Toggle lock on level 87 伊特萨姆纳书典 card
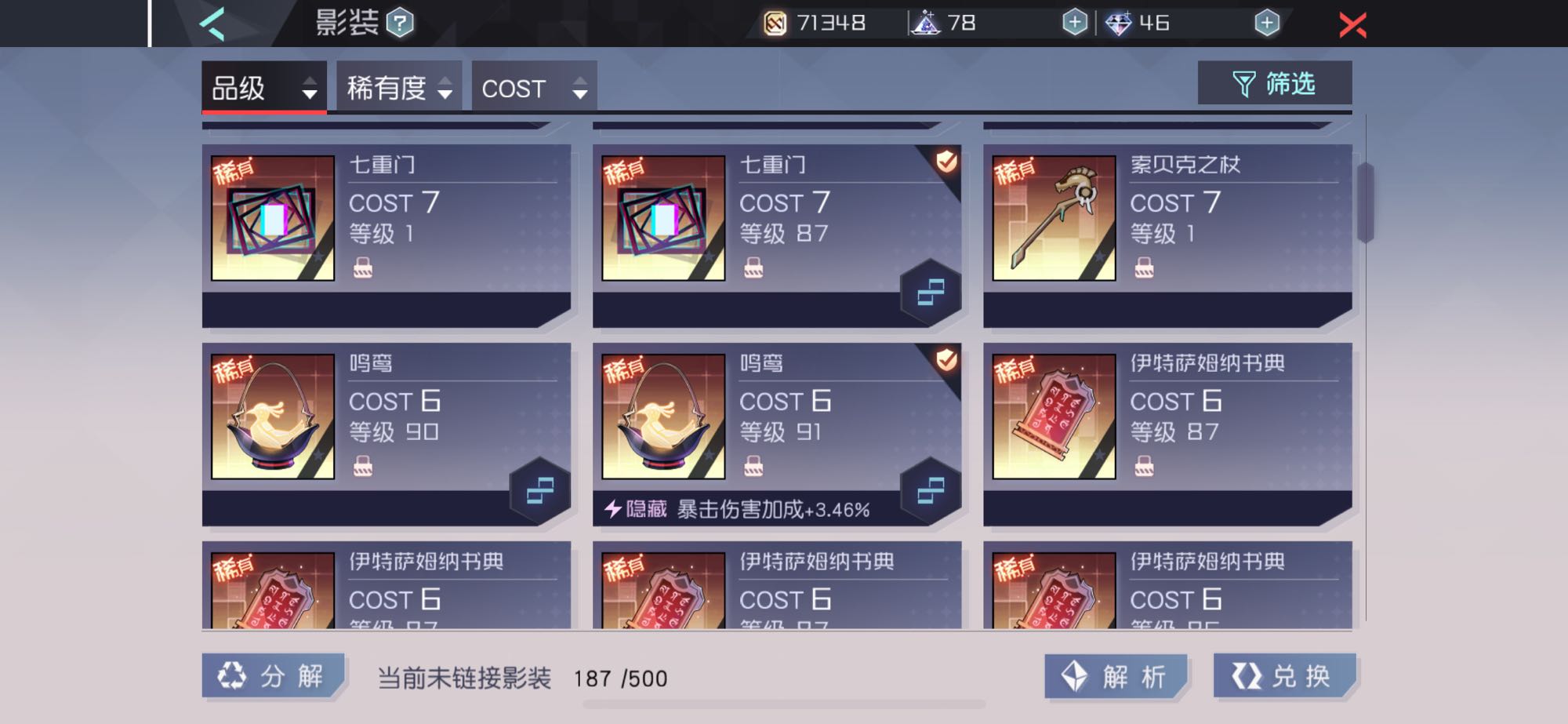1568x724 pixels. coord(1144,467)
